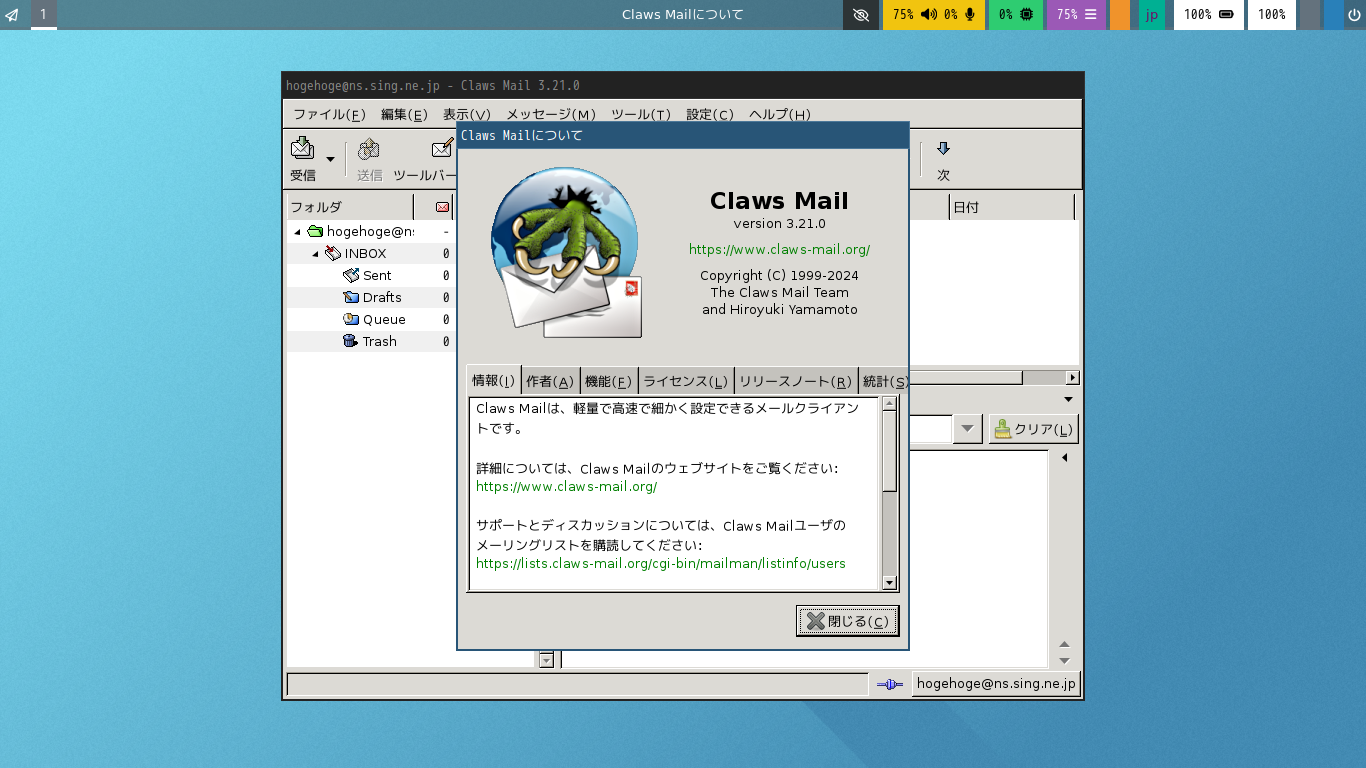The width and height of the screenshot is (1366, 768).
Task: Open the 表示(V) menu
Action: pos(467,114)
